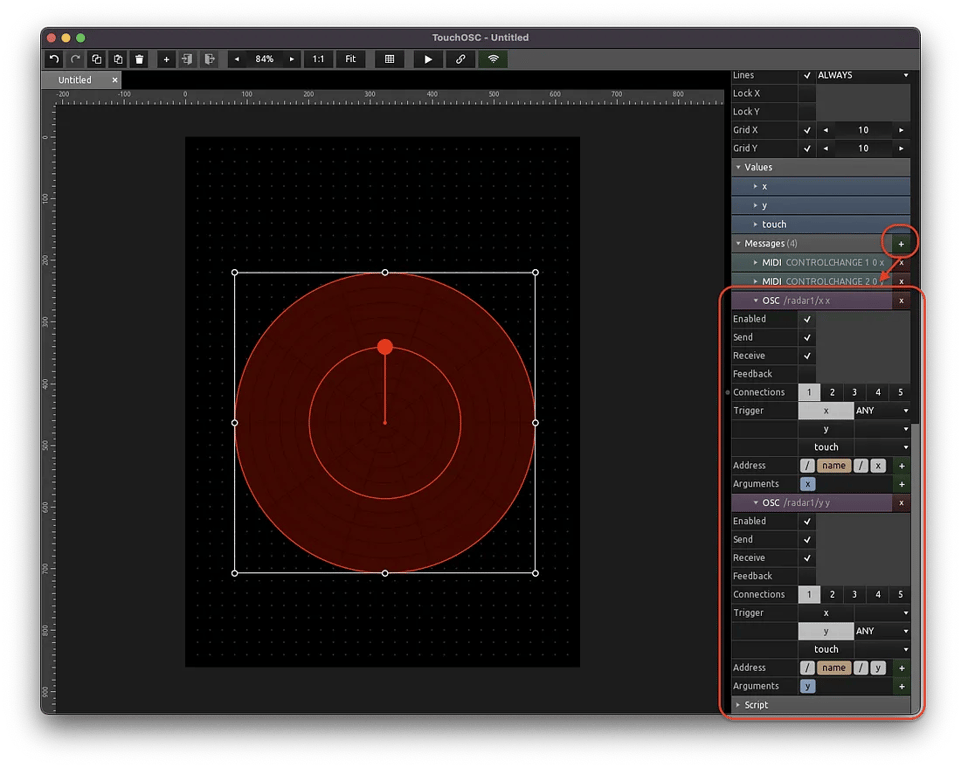Click the red radar handle dot

tap(385, 347)
